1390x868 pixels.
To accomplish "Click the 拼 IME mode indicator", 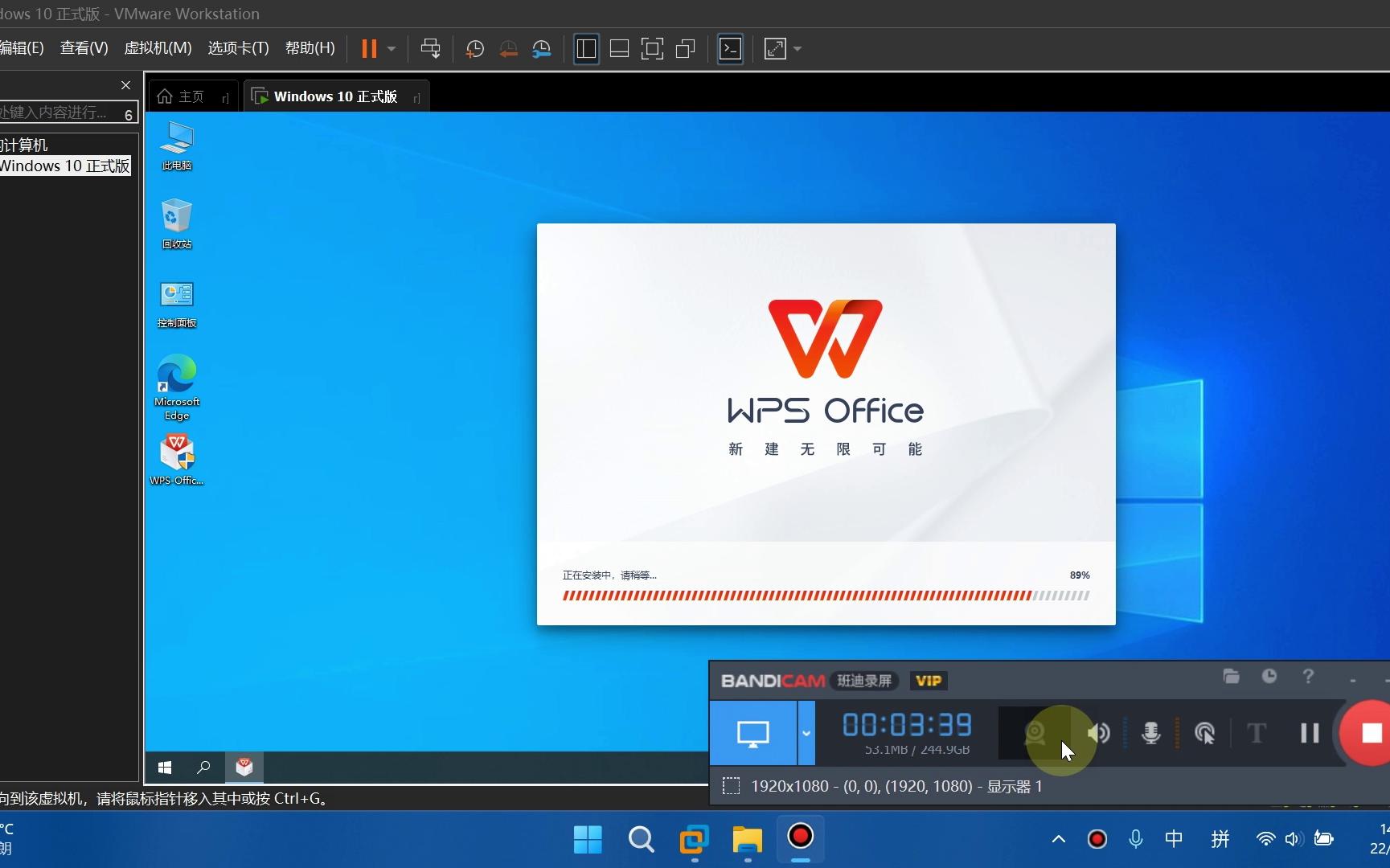I will tap(1220, 839).
